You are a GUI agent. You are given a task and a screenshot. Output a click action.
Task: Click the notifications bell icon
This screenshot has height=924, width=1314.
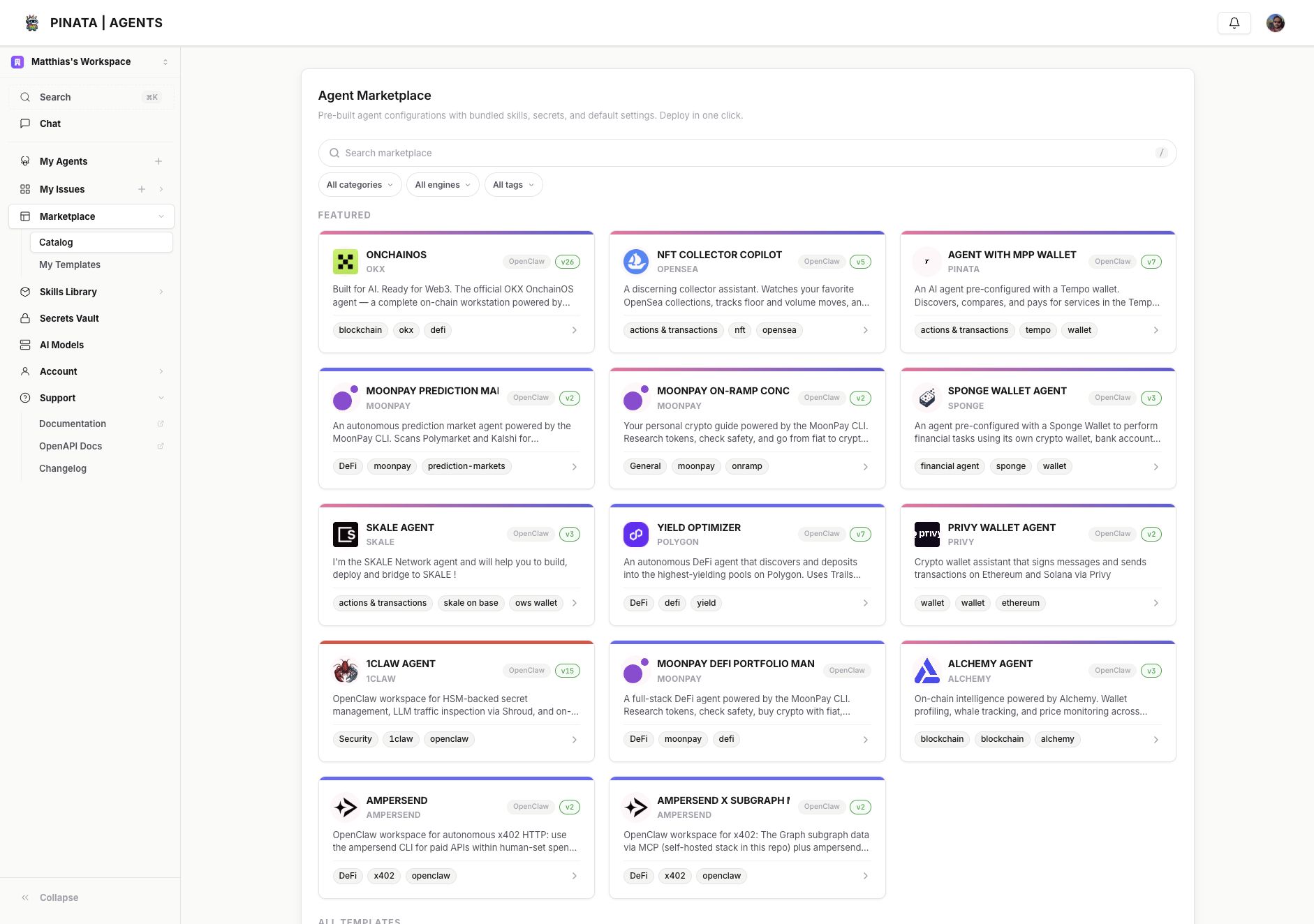tap(1234, 23)
